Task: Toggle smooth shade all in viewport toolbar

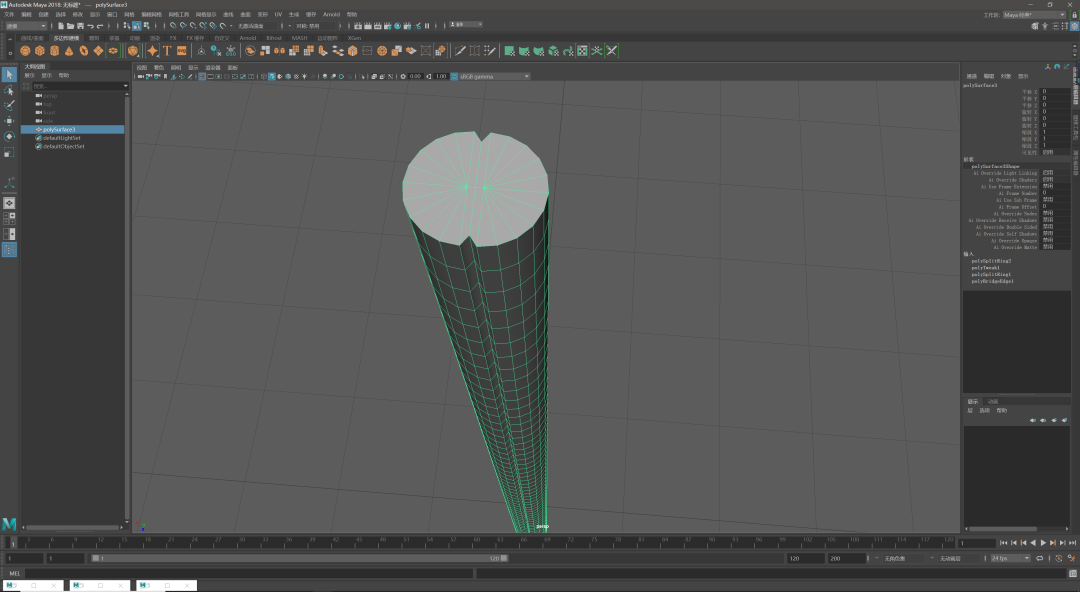Action: point(272,76)
